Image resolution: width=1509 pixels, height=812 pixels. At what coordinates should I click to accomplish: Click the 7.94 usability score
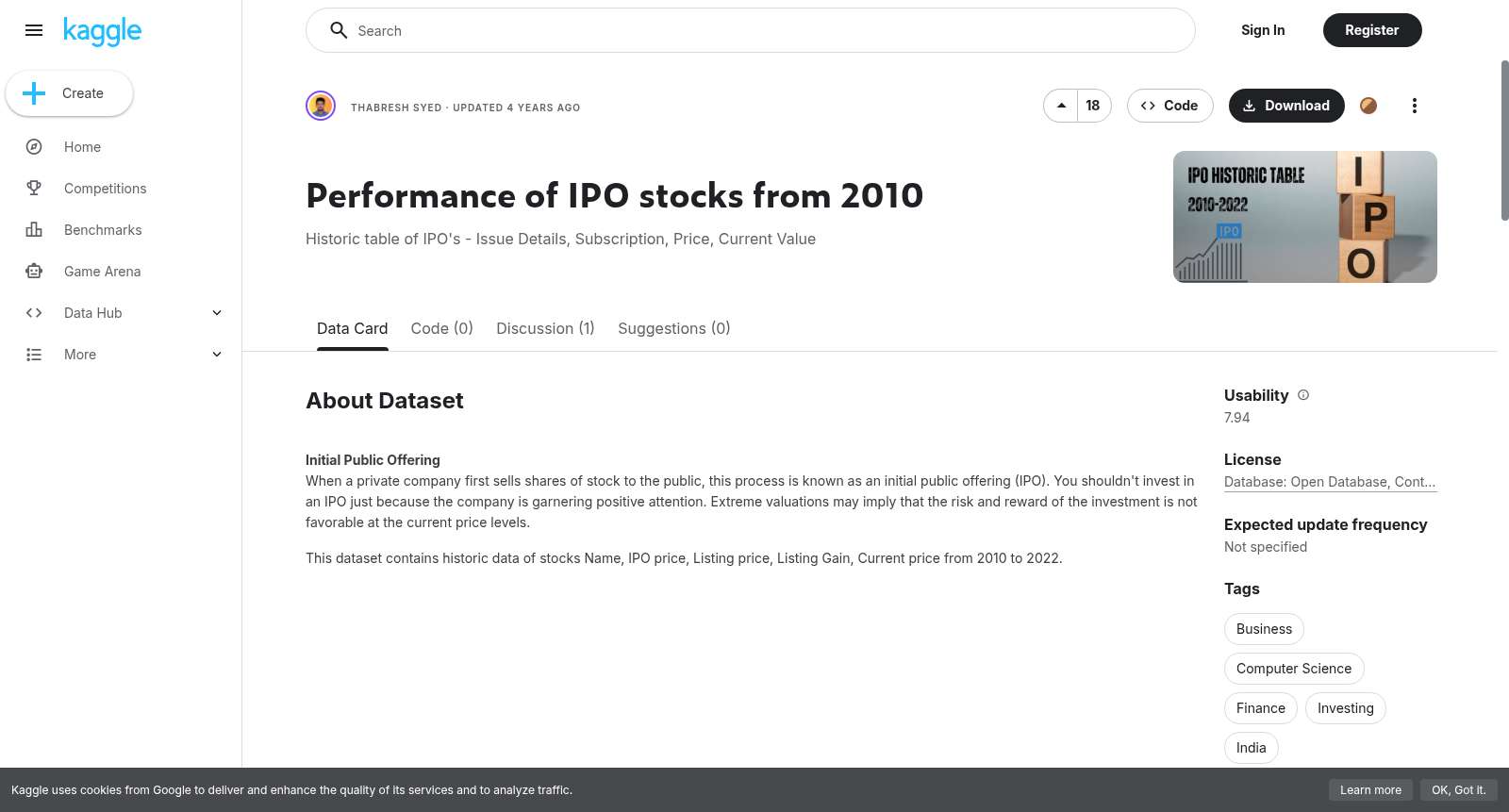(x=1236, y=418)
